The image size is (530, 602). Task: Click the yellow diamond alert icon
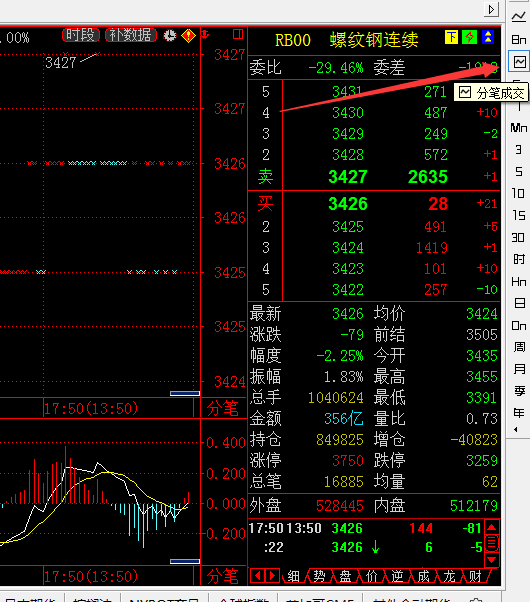[x=188, y=36]
